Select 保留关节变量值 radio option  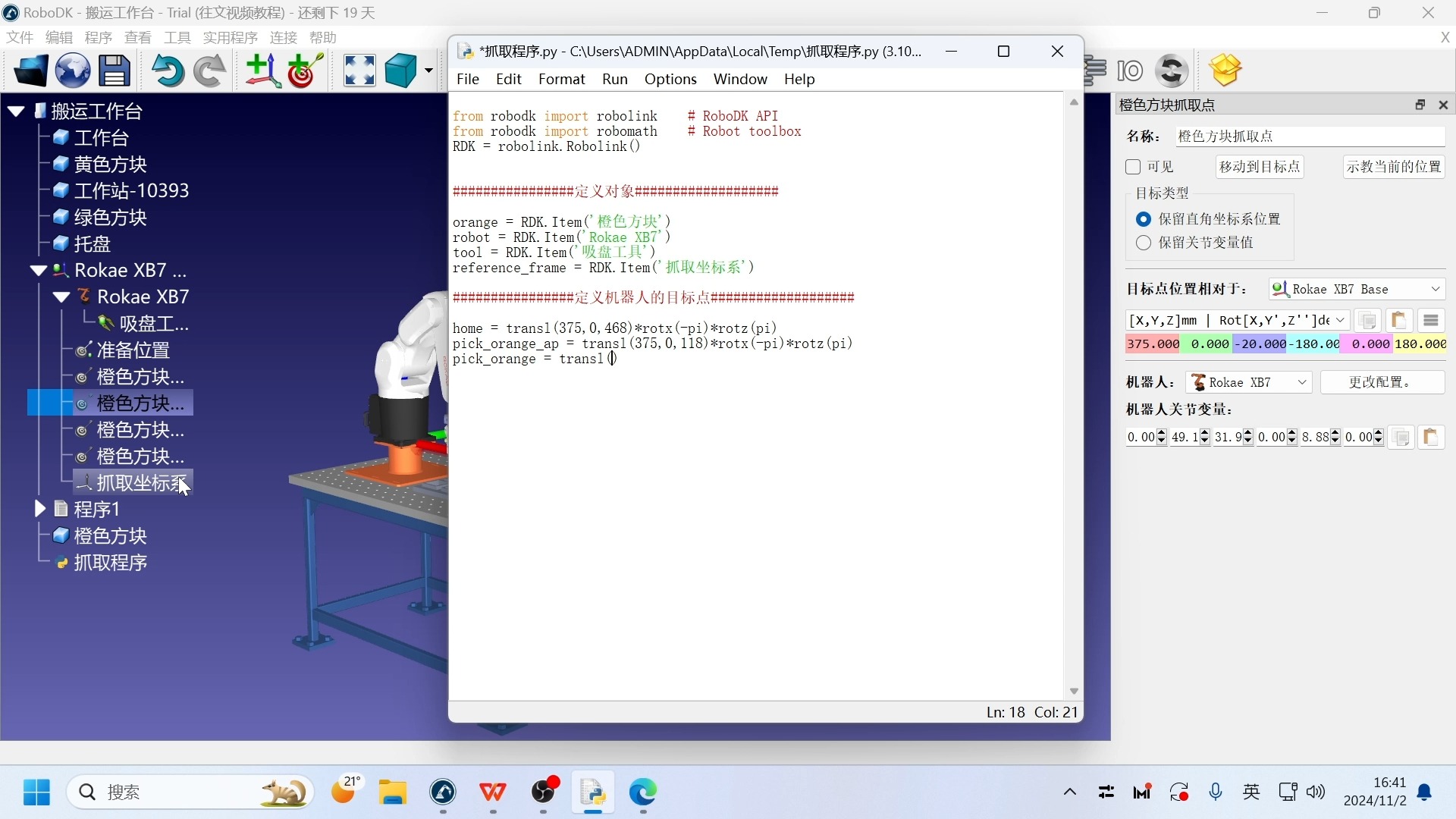(x=1144, y=243)
